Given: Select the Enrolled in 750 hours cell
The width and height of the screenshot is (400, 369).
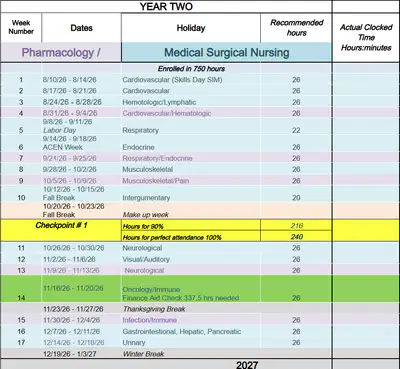Looking at the screenshot, I should [191, 69].
